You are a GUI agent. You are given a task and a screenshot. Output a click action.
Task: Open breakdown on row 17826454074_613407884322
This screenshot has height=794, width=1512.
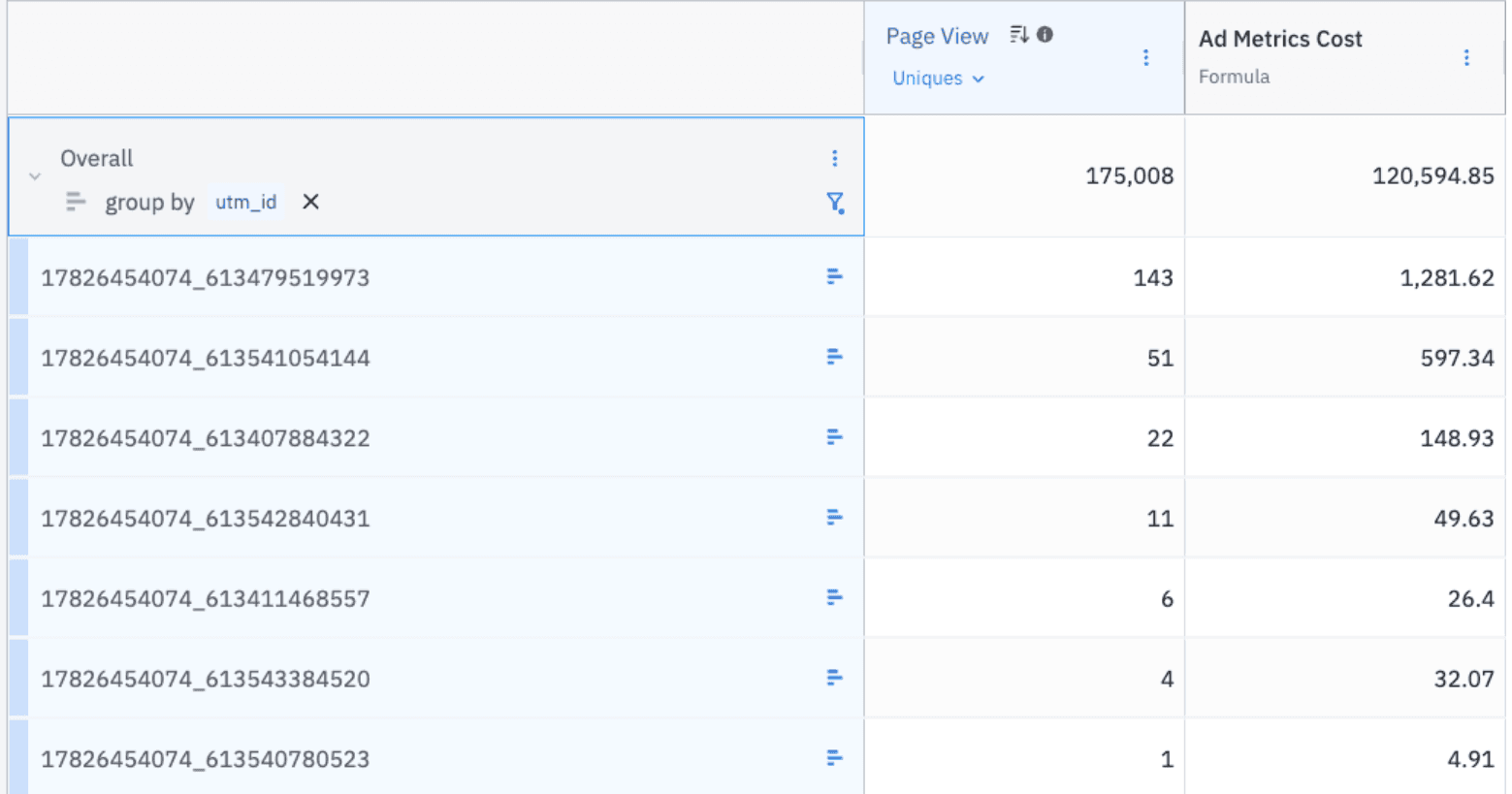[x=834, y=437]
